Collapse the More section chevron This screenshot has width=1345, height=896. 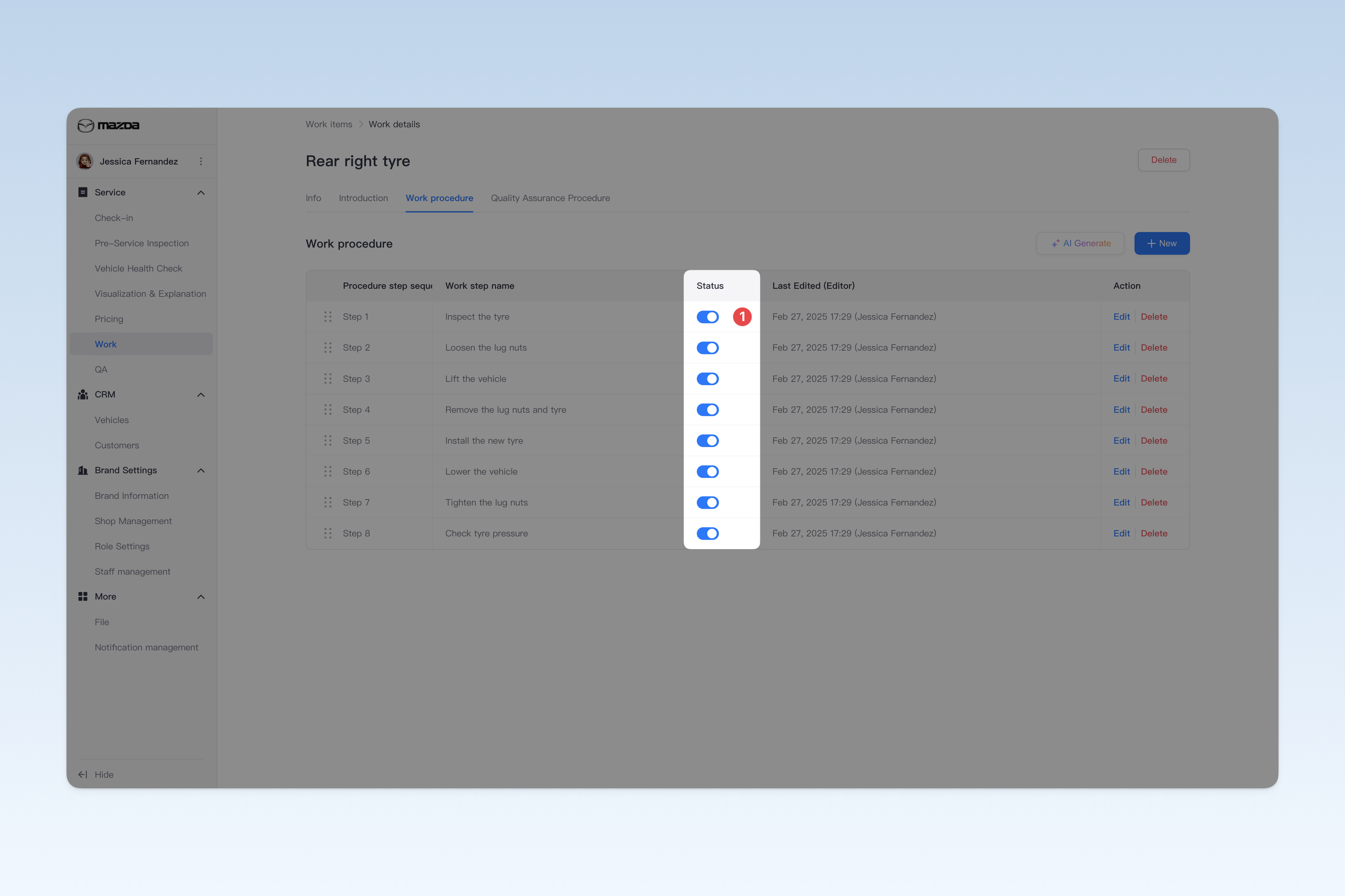pos(201,597)
